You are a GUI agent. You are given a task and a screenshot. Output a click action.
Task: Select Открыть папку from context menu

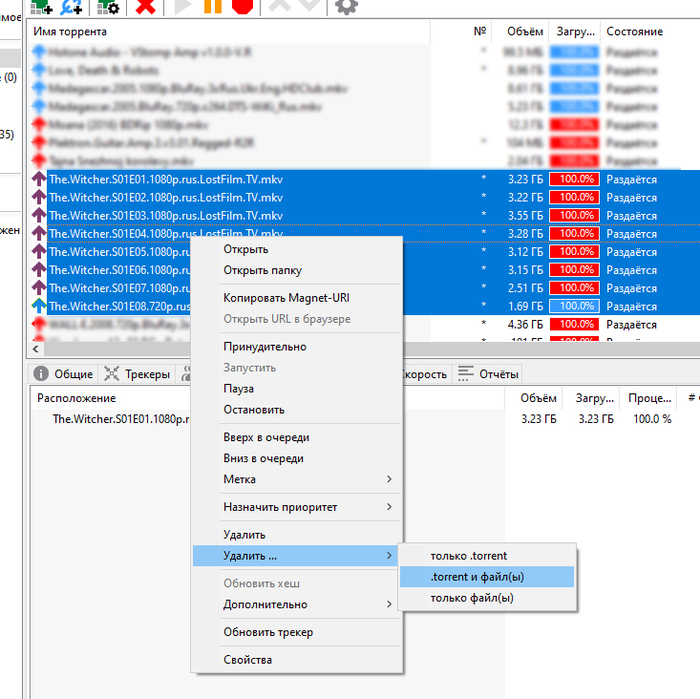262,270
